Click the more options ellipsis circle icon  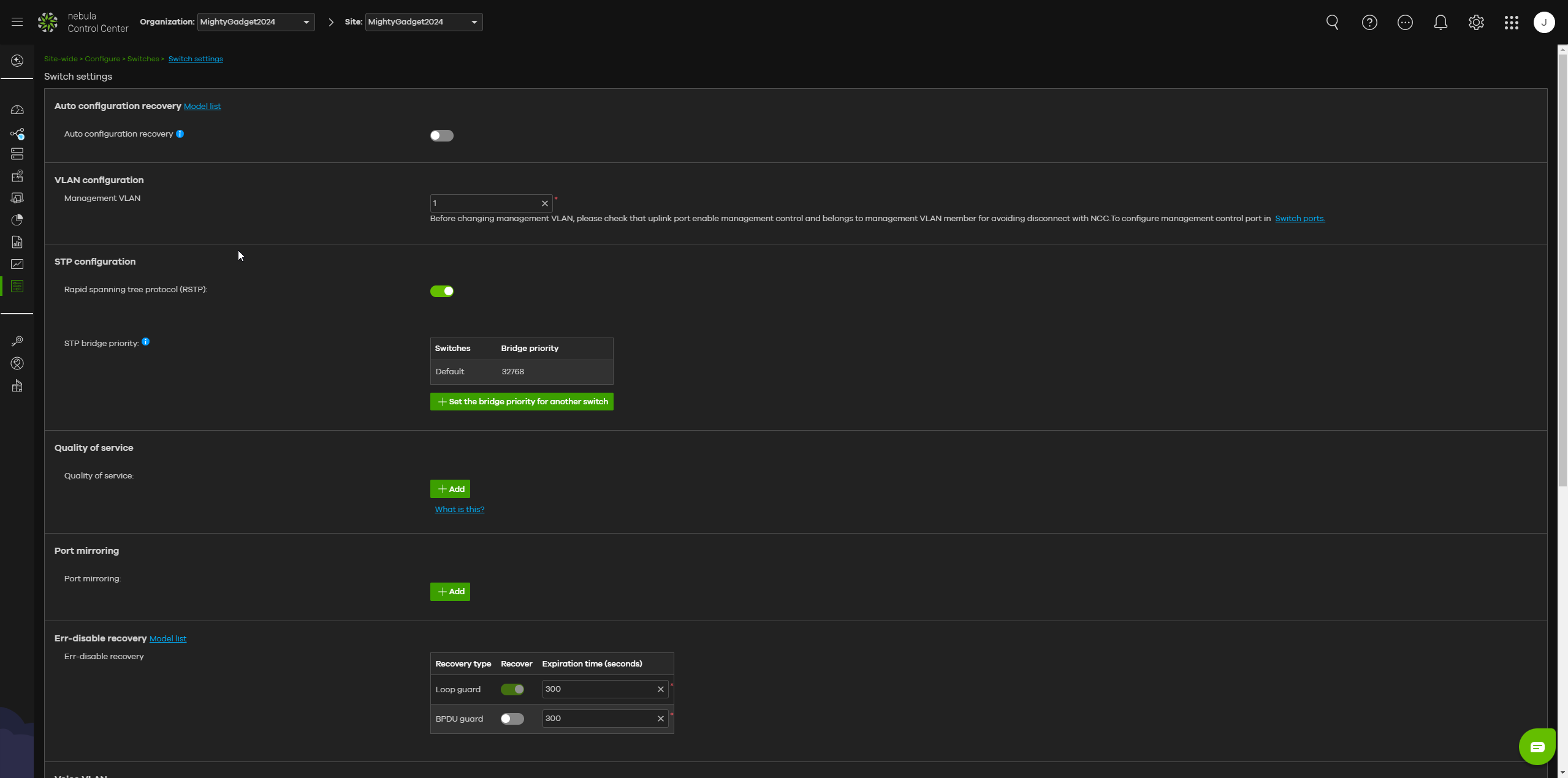[x=1404, y=23]
